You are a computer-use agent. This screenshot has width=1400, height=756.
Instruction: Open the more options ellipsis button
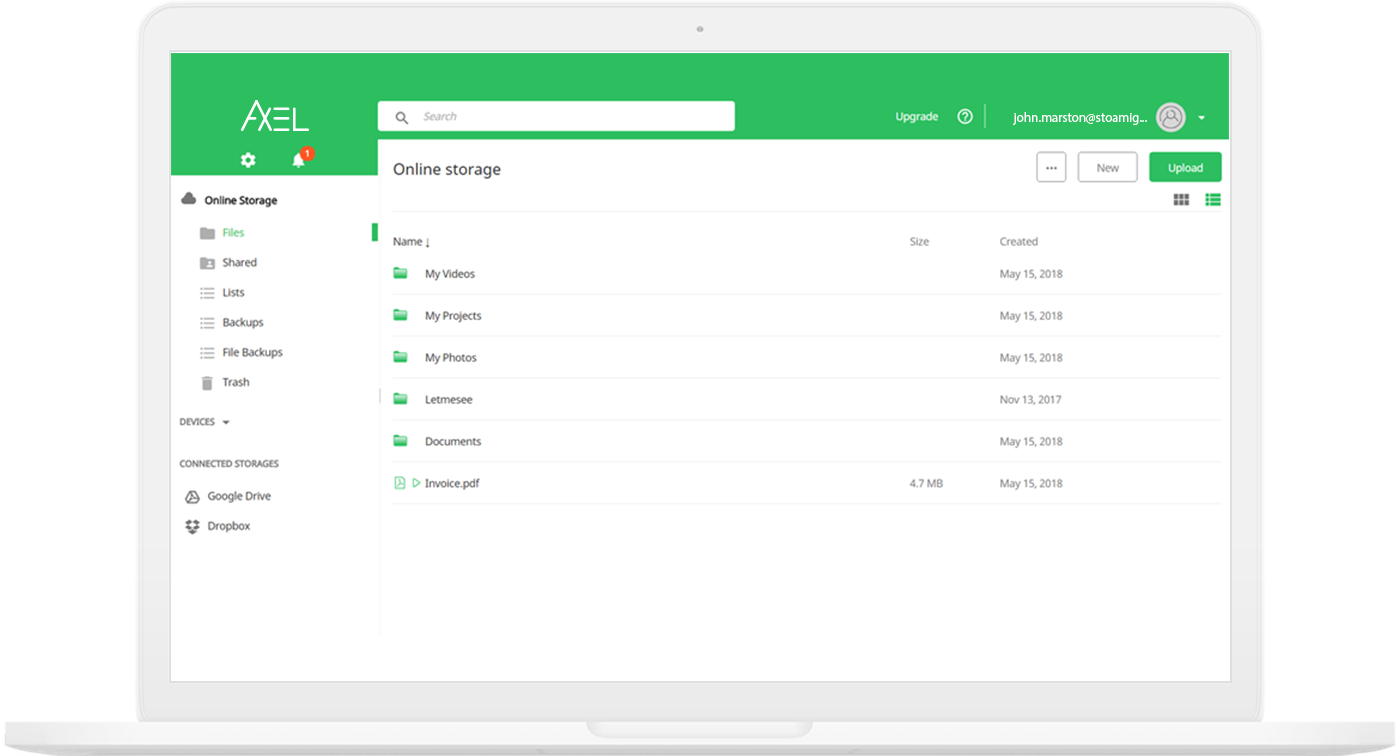pyautogui.click(x=1051, y=168)
